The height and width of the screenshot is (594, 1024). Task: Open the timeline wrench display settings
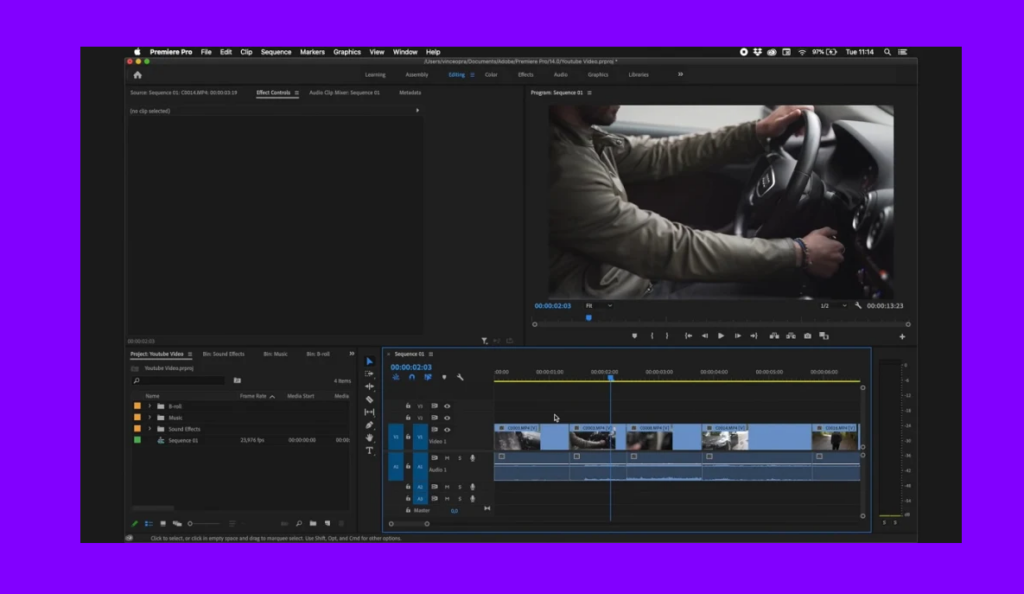pos(460,377)
